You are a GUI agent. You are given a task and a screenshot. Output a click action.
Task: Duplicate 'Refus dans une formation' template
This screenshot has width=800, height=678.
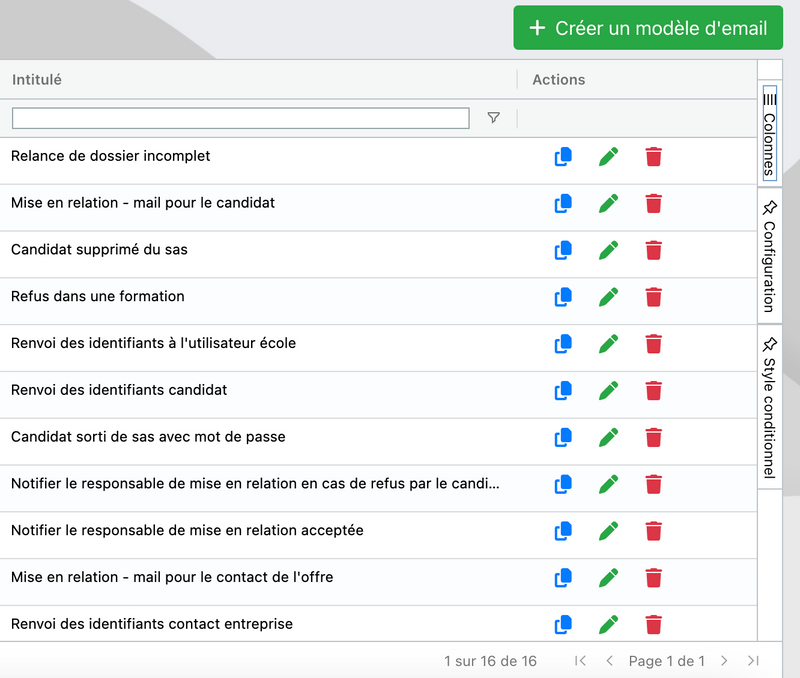click(563, 297)
